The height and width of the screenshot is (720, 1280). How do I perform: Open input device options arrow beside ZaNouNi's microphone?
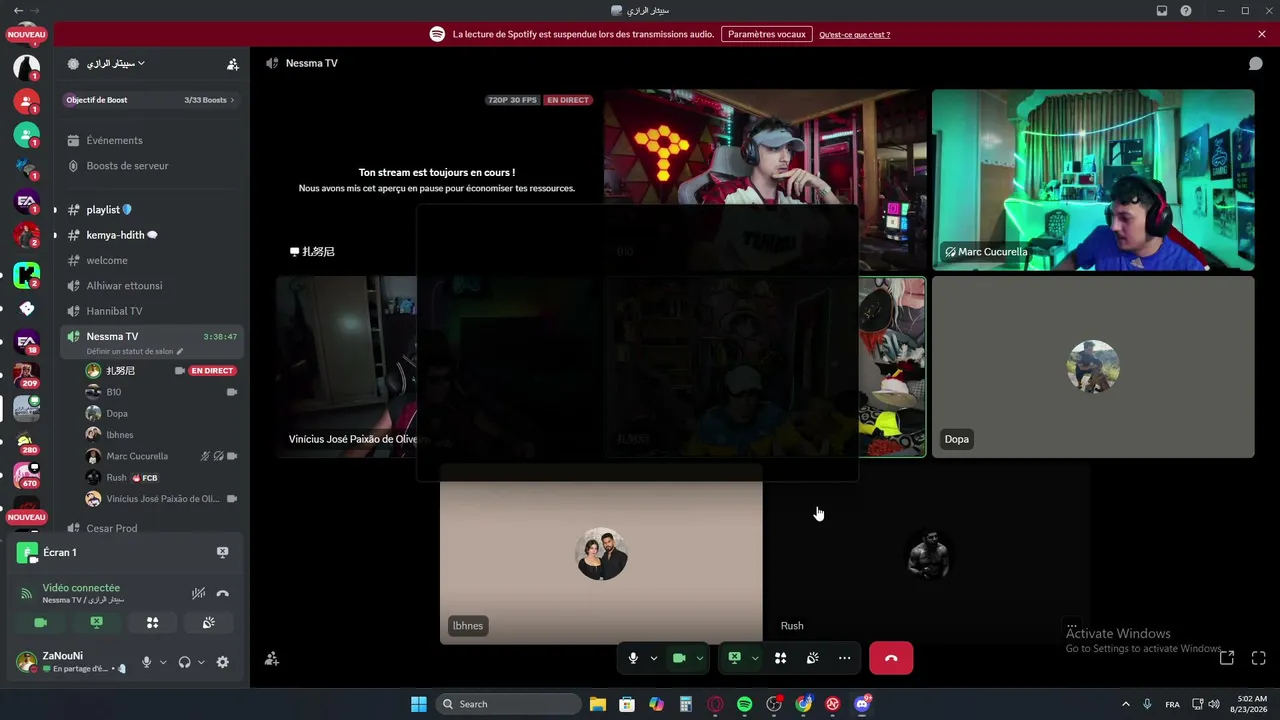[x=163, y=662]
